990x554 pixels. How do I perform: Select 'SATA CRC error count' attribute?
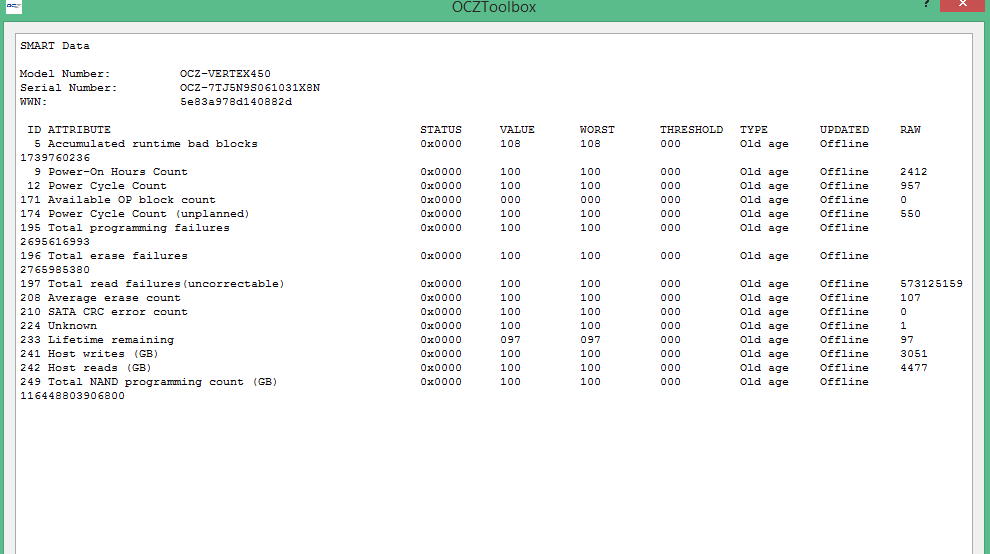[x=118, y=312]
